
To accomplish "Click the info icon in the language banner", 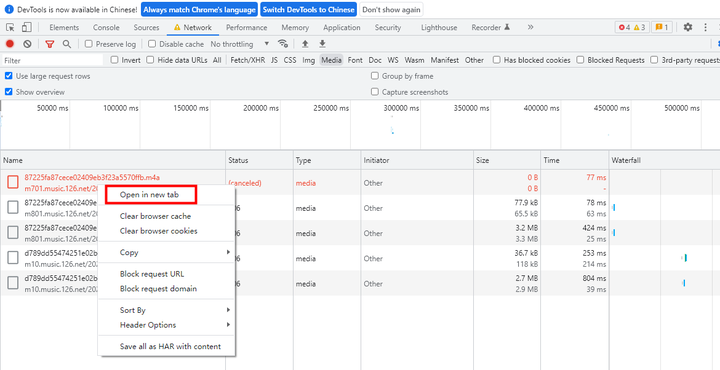I will [x=9, y=9].
